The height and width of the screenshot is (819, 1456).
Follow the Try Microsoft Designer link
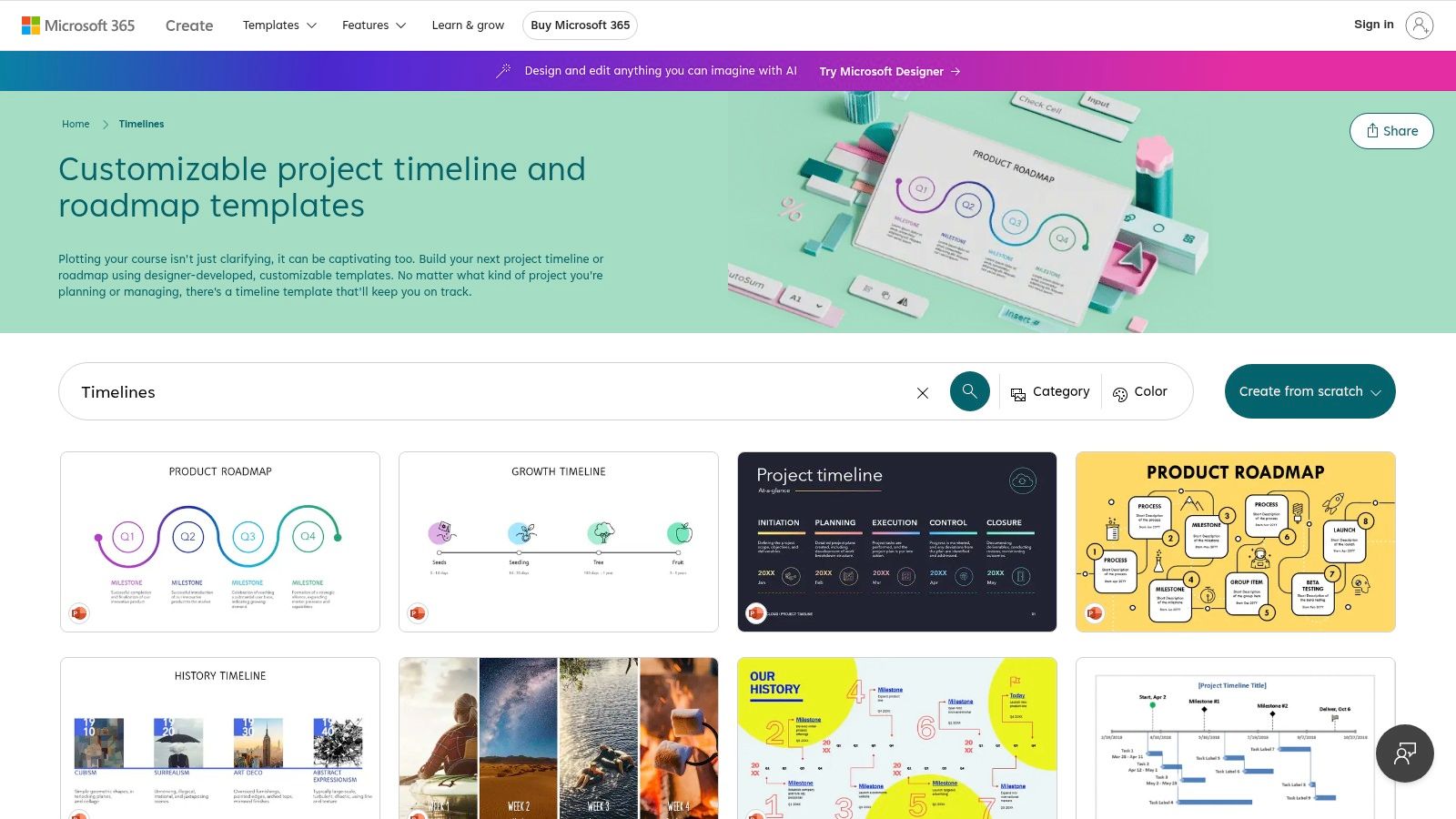click(881, 71)
